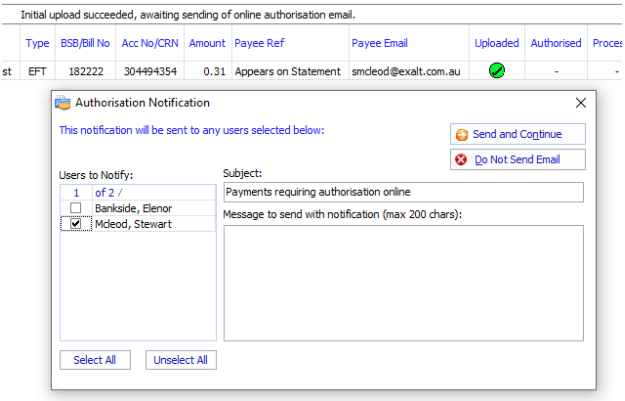Click the Payee Ref column header
This screenshot has width=625, height=401.
(x=258, y=43)
